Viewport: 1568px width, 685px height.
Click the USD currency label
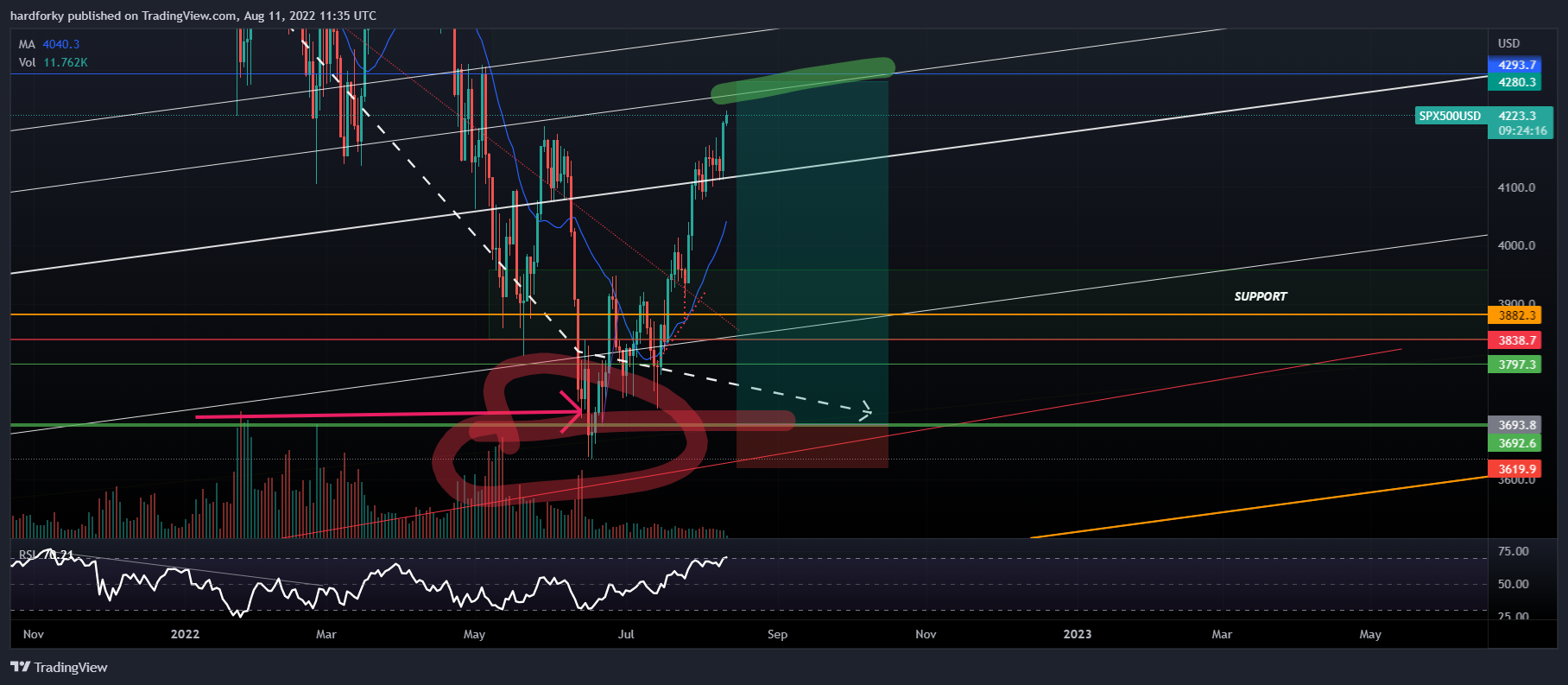tap(1508, 43)
